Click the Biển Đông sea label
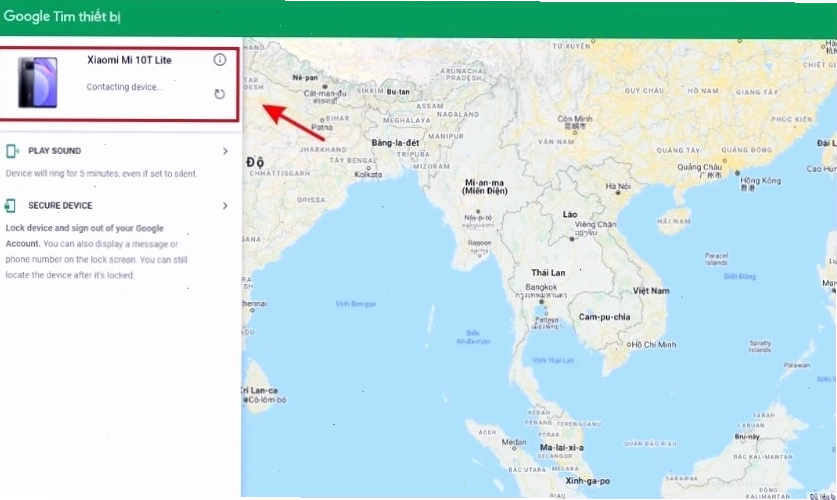 pyautogui.click(x=739, y=276)
